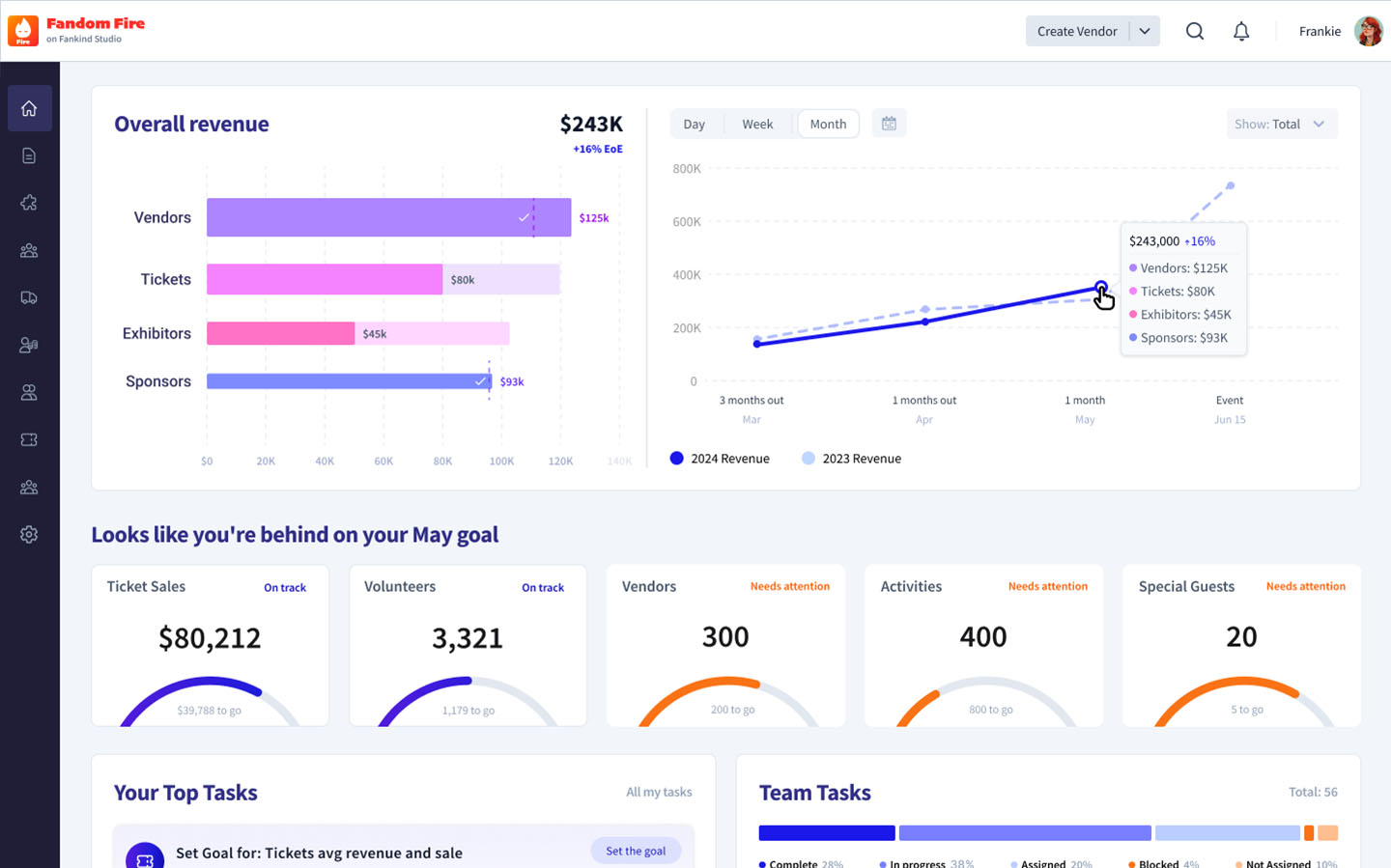Select the Month view tab
Screen dimensions: 1391x868
(828, 124)
